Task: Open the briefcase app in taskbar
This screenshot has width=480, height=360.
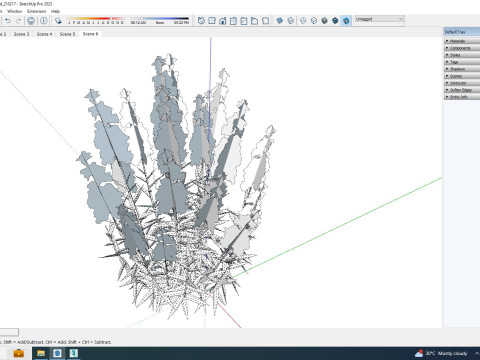Action: click(19, 353)
